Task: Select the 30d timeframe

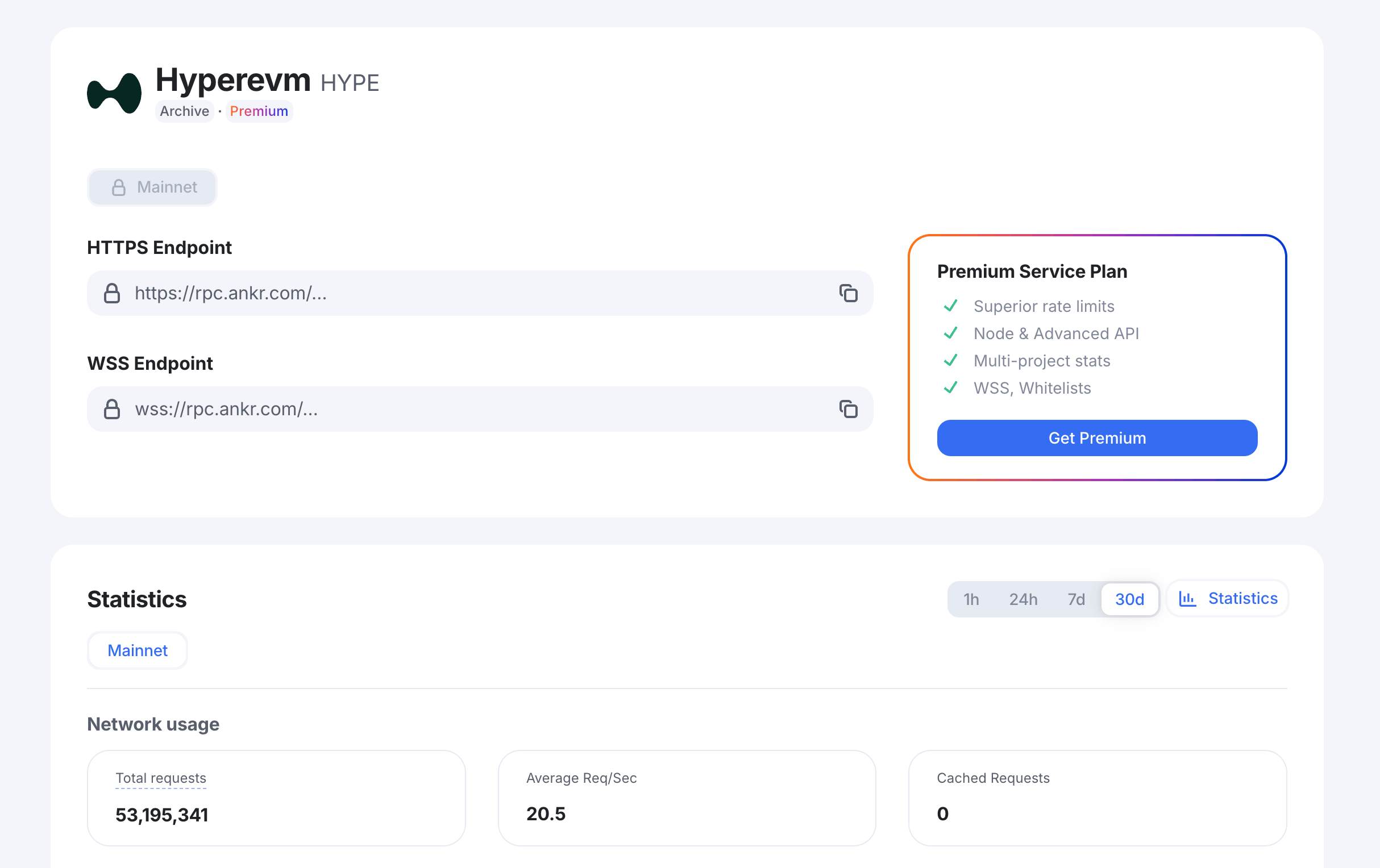Action: [x=1129, y=599]
